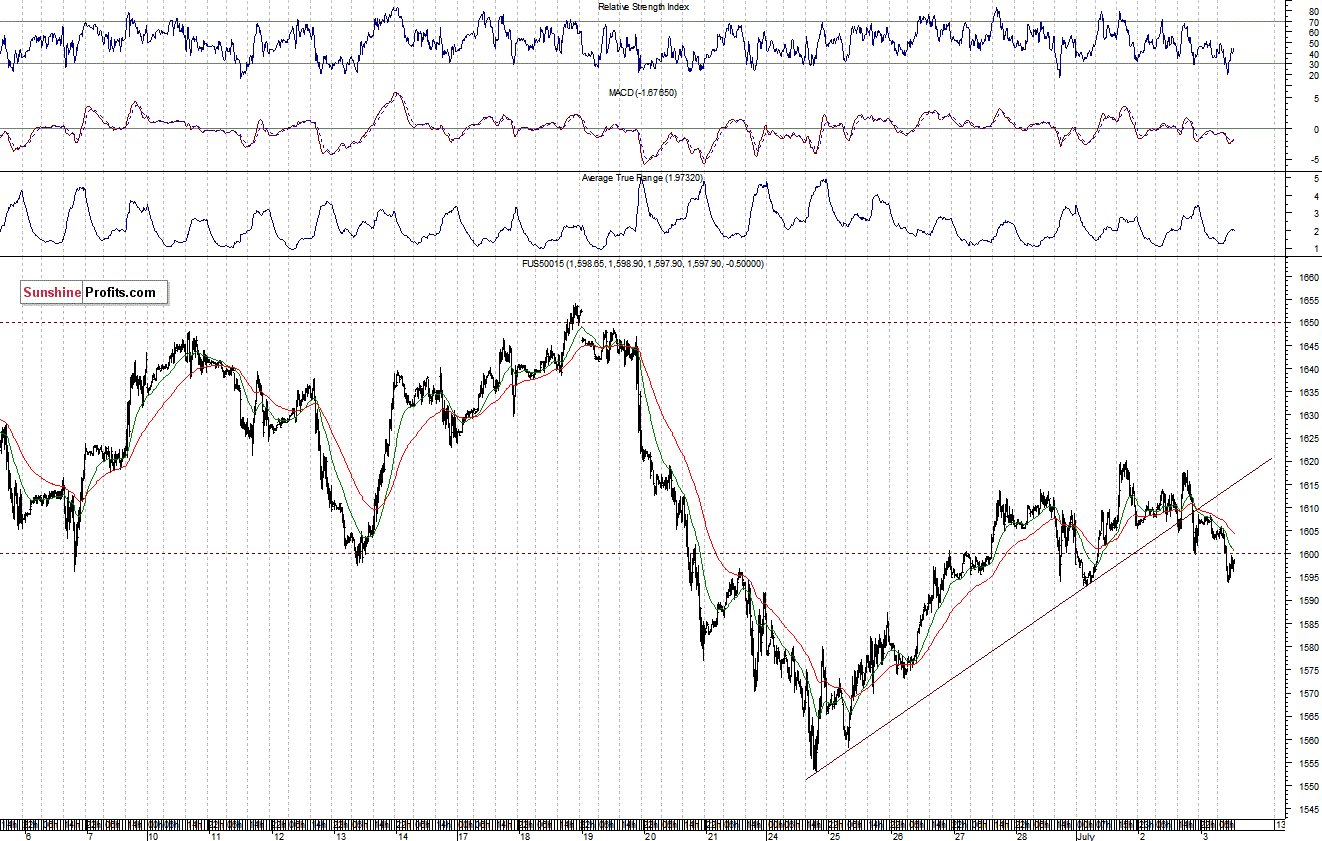The height and width of the screenshot is (841, 1322).
Task: Click the date label 26 on time axis
Action: (x=898, y=835)
